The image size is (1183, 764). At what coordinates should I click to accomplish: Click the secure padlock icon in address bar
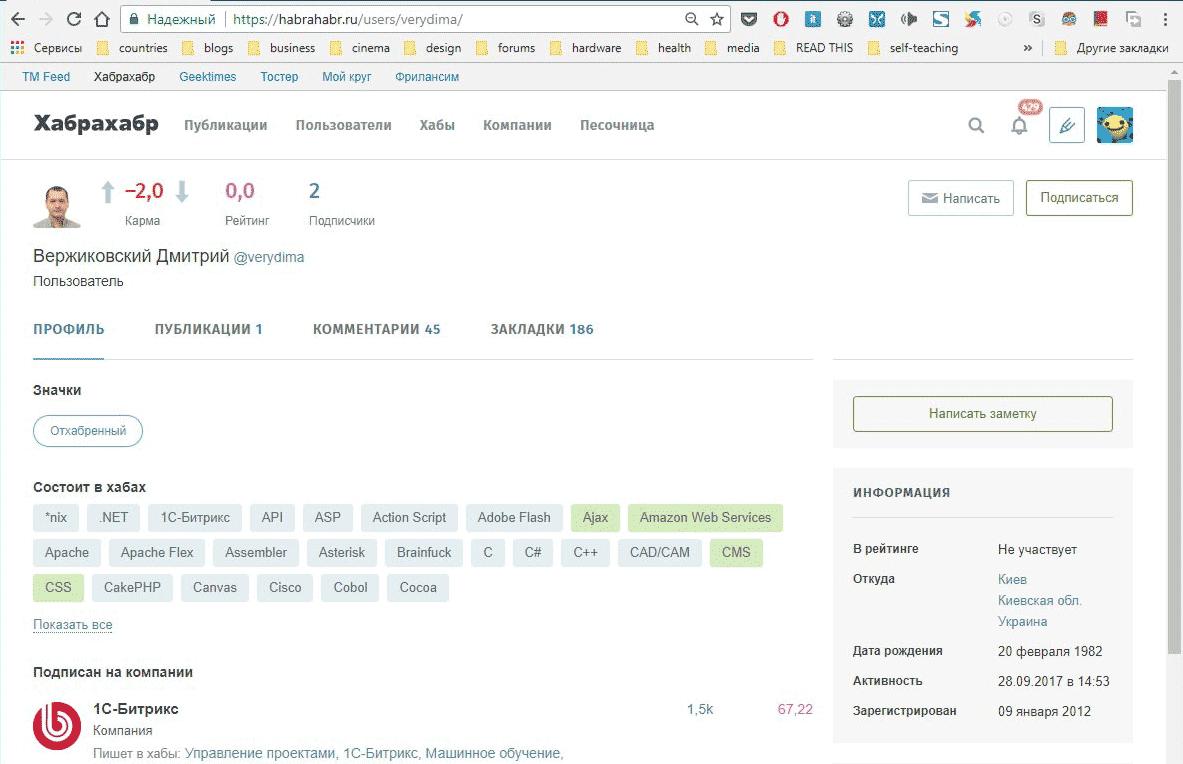tap(134, 19)
